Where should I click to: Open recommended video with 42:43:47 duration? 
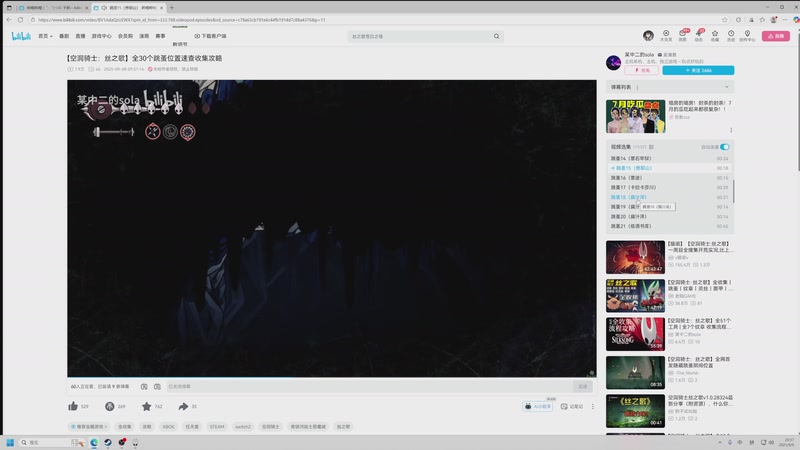635,257
